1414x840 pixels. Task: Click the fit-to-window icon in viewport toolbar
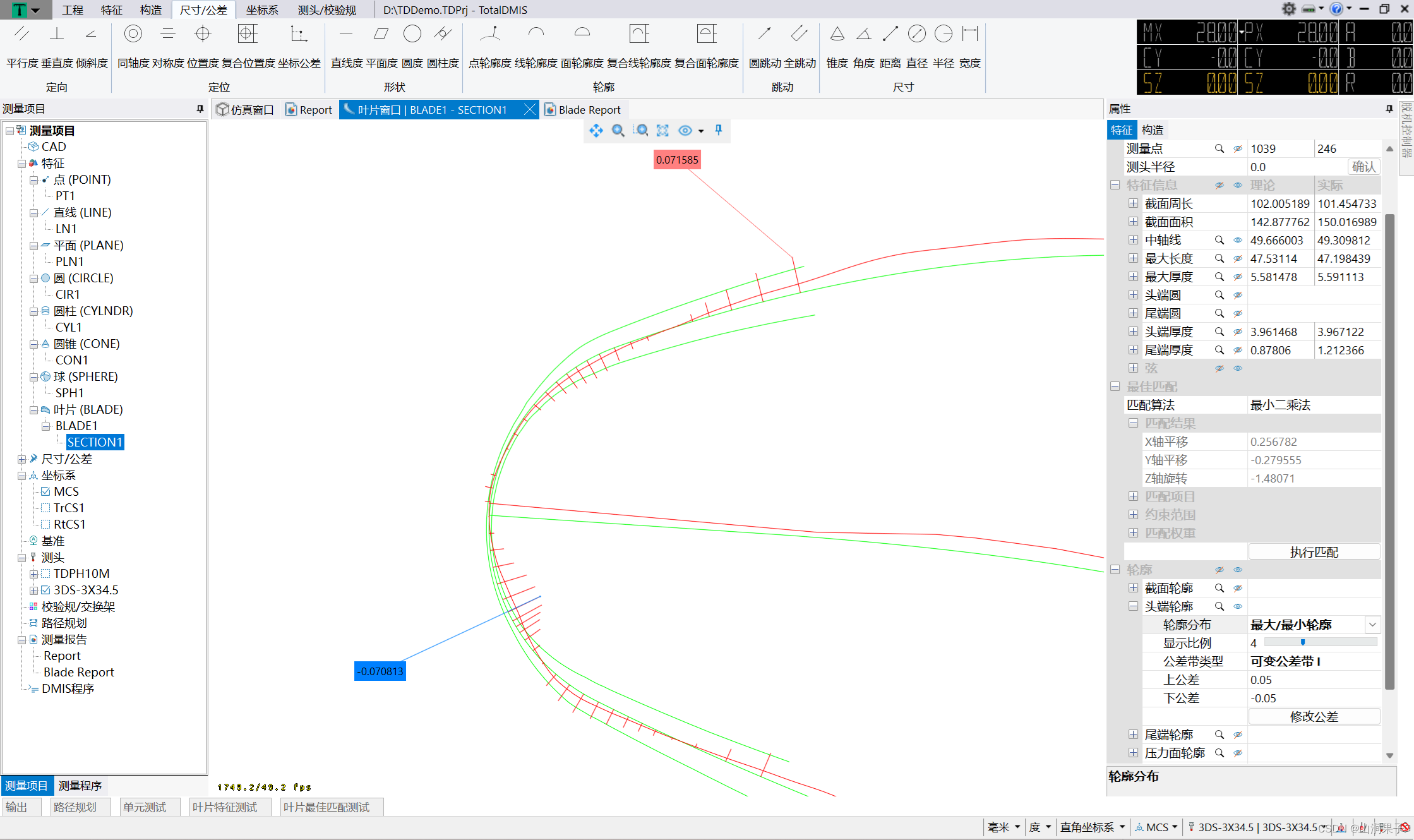(x=662, y=131)
